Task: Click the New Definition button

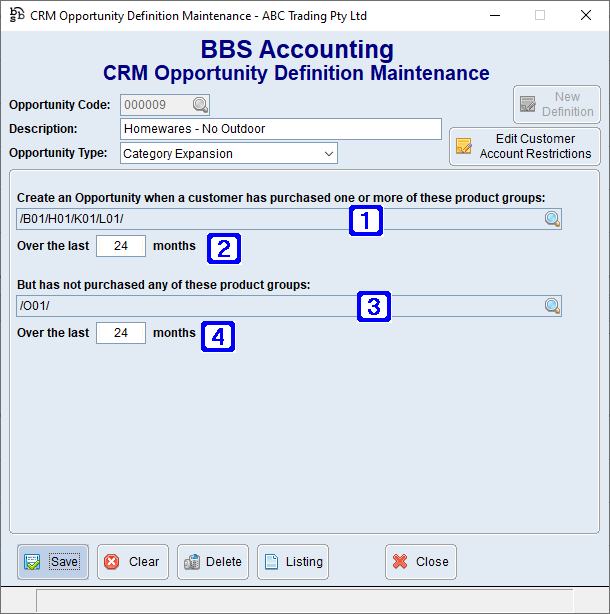Action: 557,104
